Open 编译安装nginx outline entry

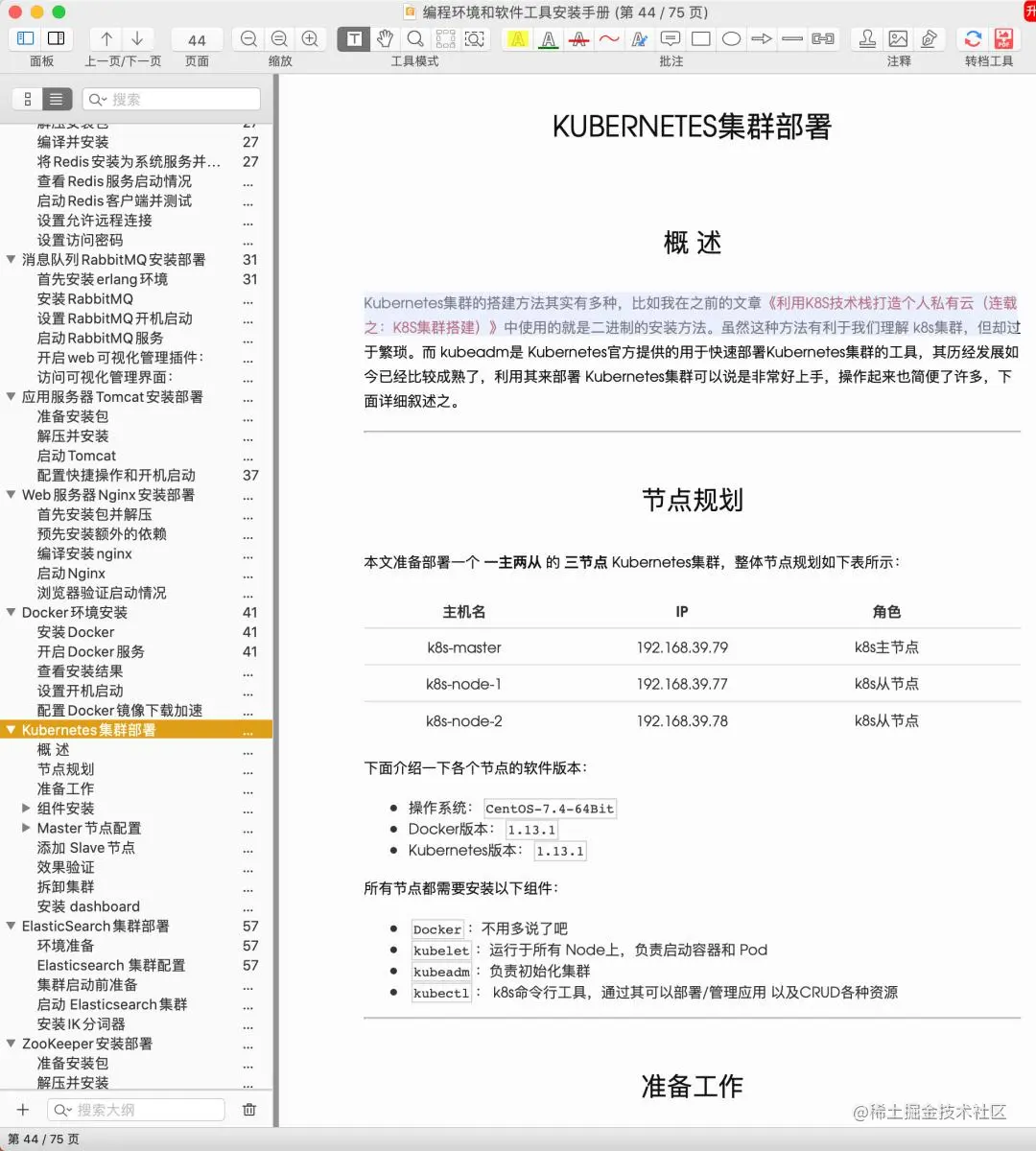[84, 553]
